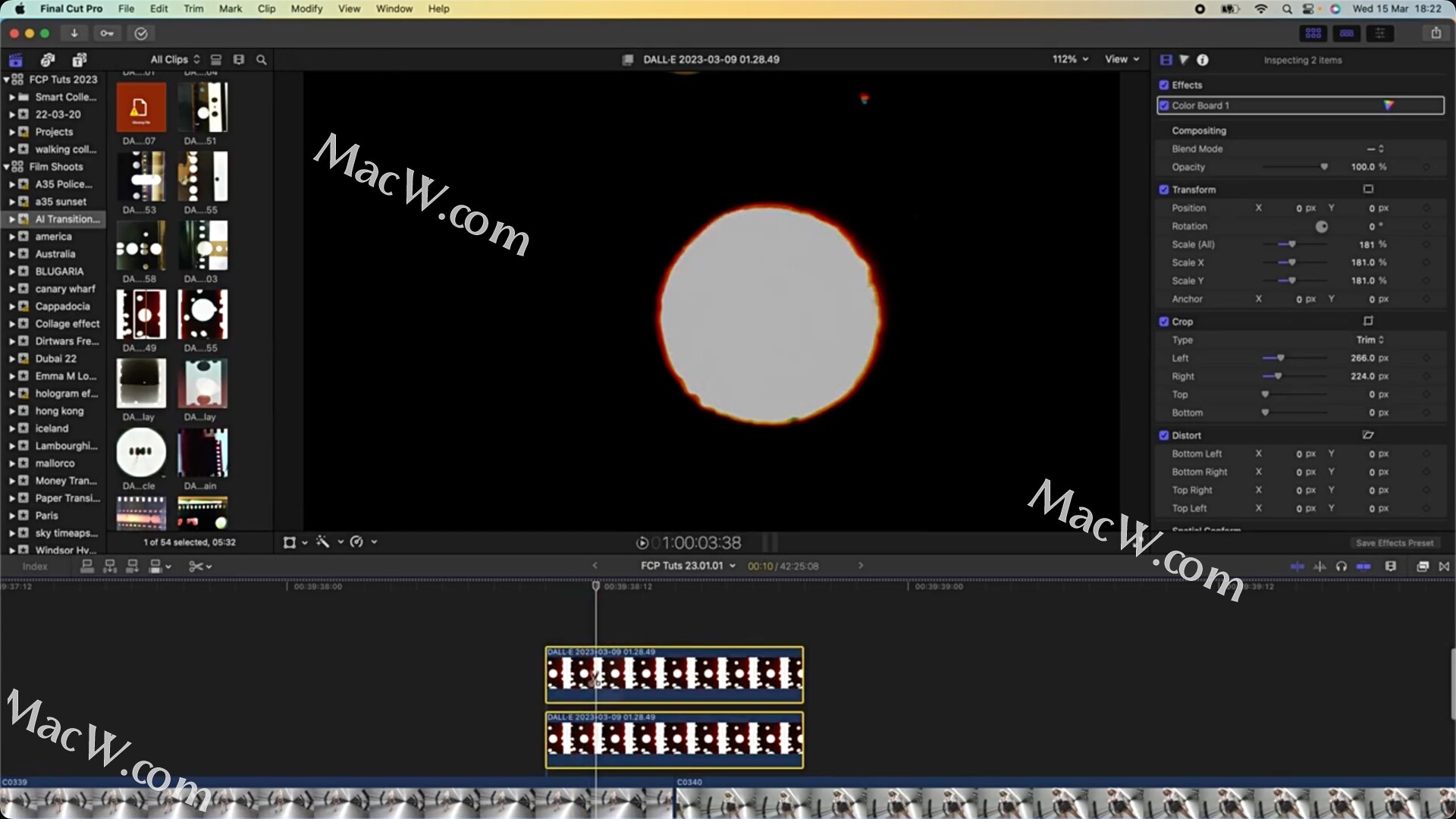The image size is (1456, 819).
Task: Click the append clip icon in timeline toolbar
Action: [x=133, y=566]
